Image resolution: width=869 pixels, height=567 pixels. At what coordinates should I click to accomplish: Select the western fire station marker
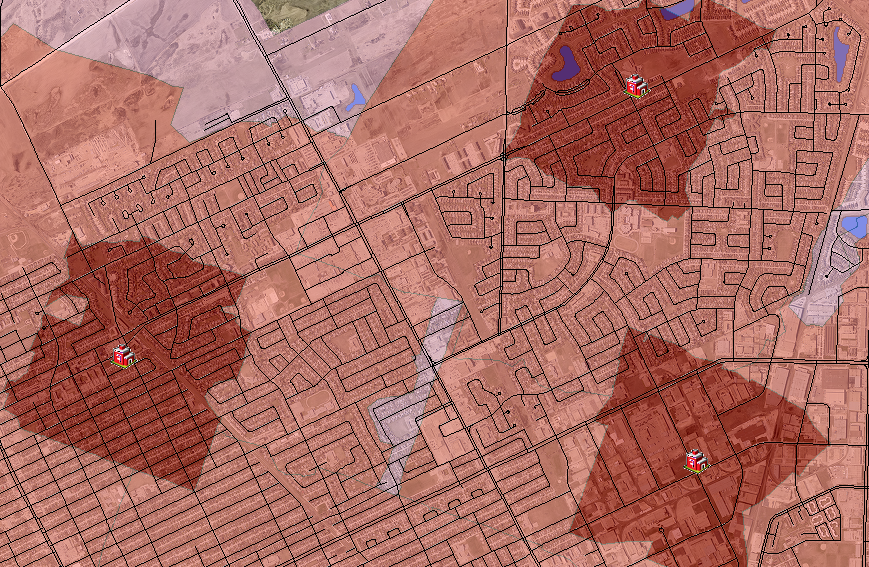122,355
